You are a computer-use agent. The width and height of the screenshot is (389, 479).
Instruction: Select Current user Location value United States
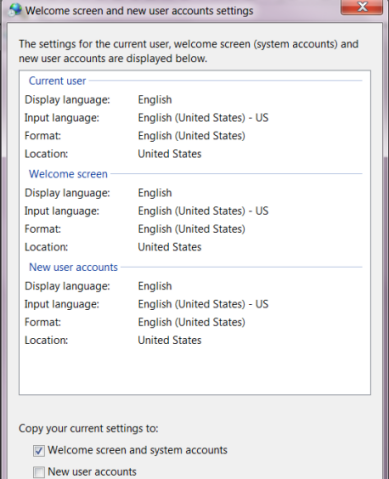pos(170,154)
